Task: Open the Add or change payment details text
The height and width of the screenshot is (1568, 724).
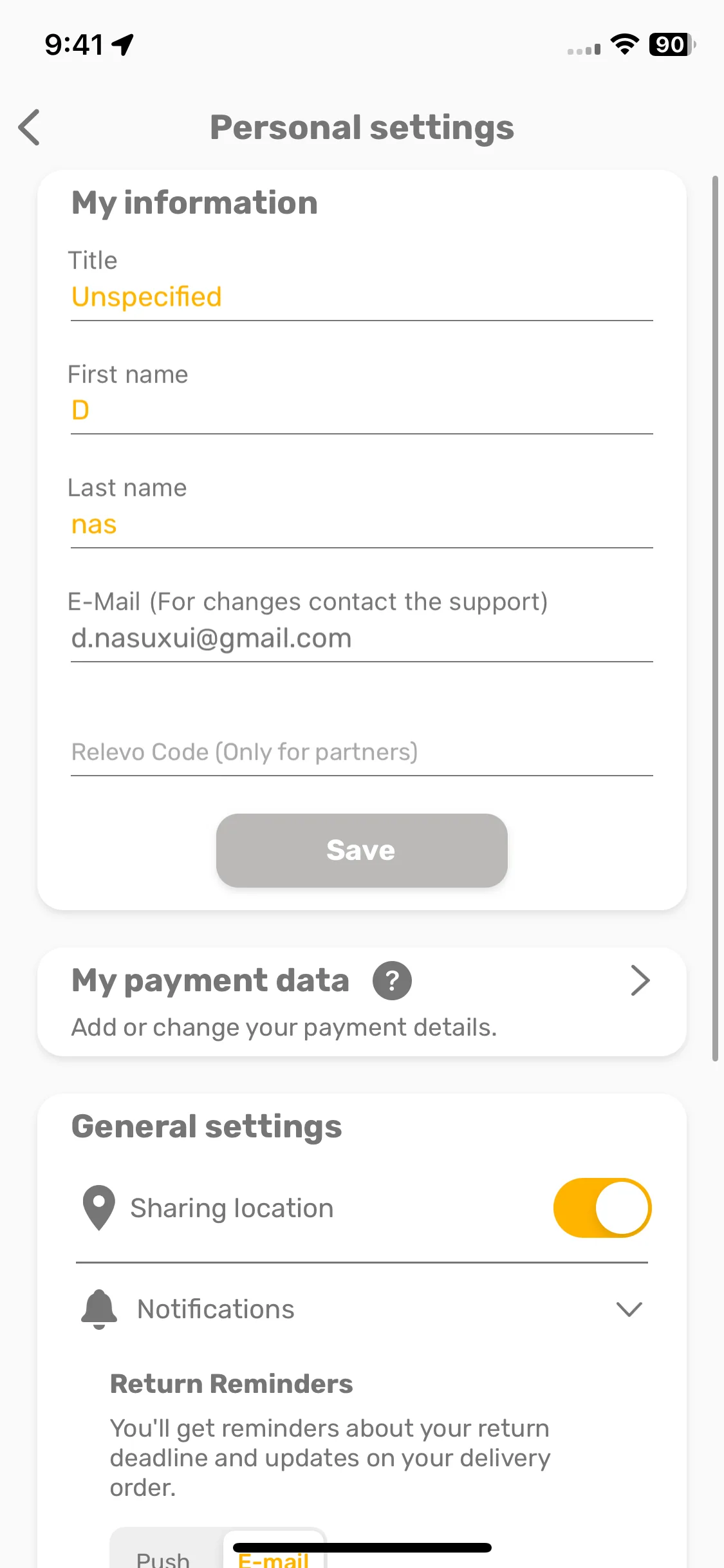Action: coord(284,1027)
